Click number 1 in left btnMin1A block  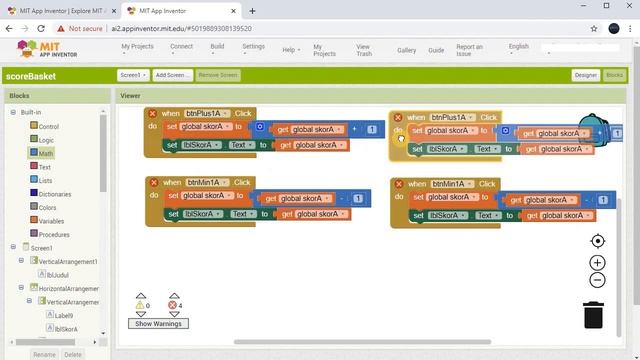[358, 198]
